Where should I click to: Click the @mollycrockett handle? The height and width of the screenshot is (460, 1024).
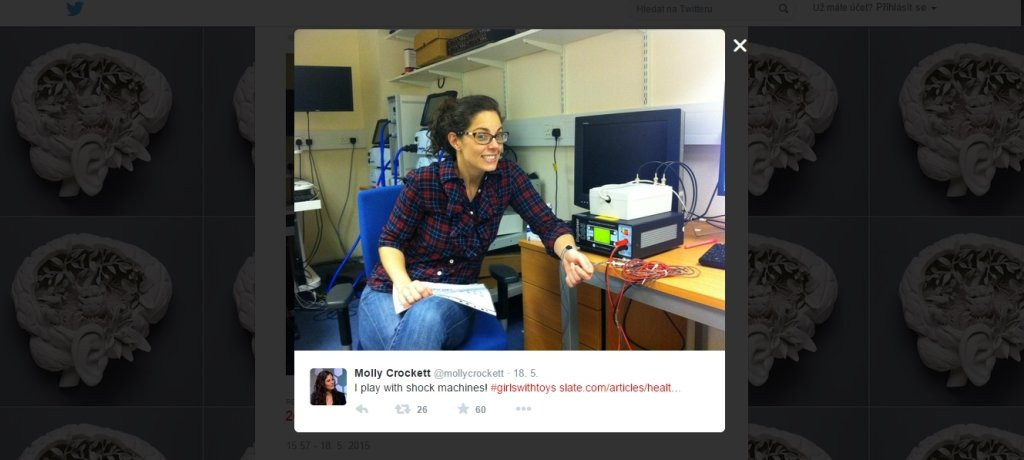tap(468, 374)
